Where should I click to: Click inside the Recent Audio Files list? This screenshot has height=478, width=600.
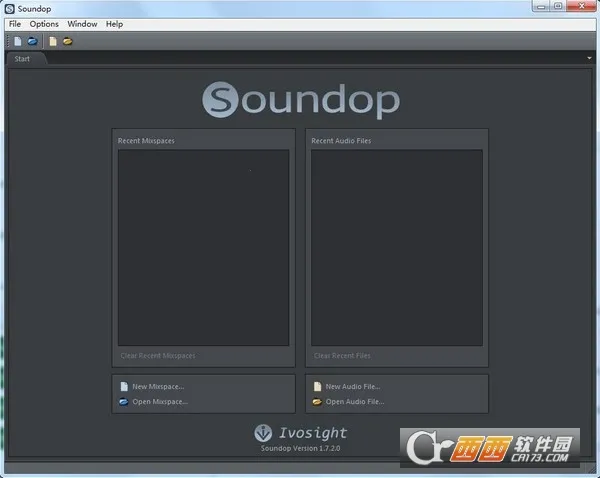[397, 248]
